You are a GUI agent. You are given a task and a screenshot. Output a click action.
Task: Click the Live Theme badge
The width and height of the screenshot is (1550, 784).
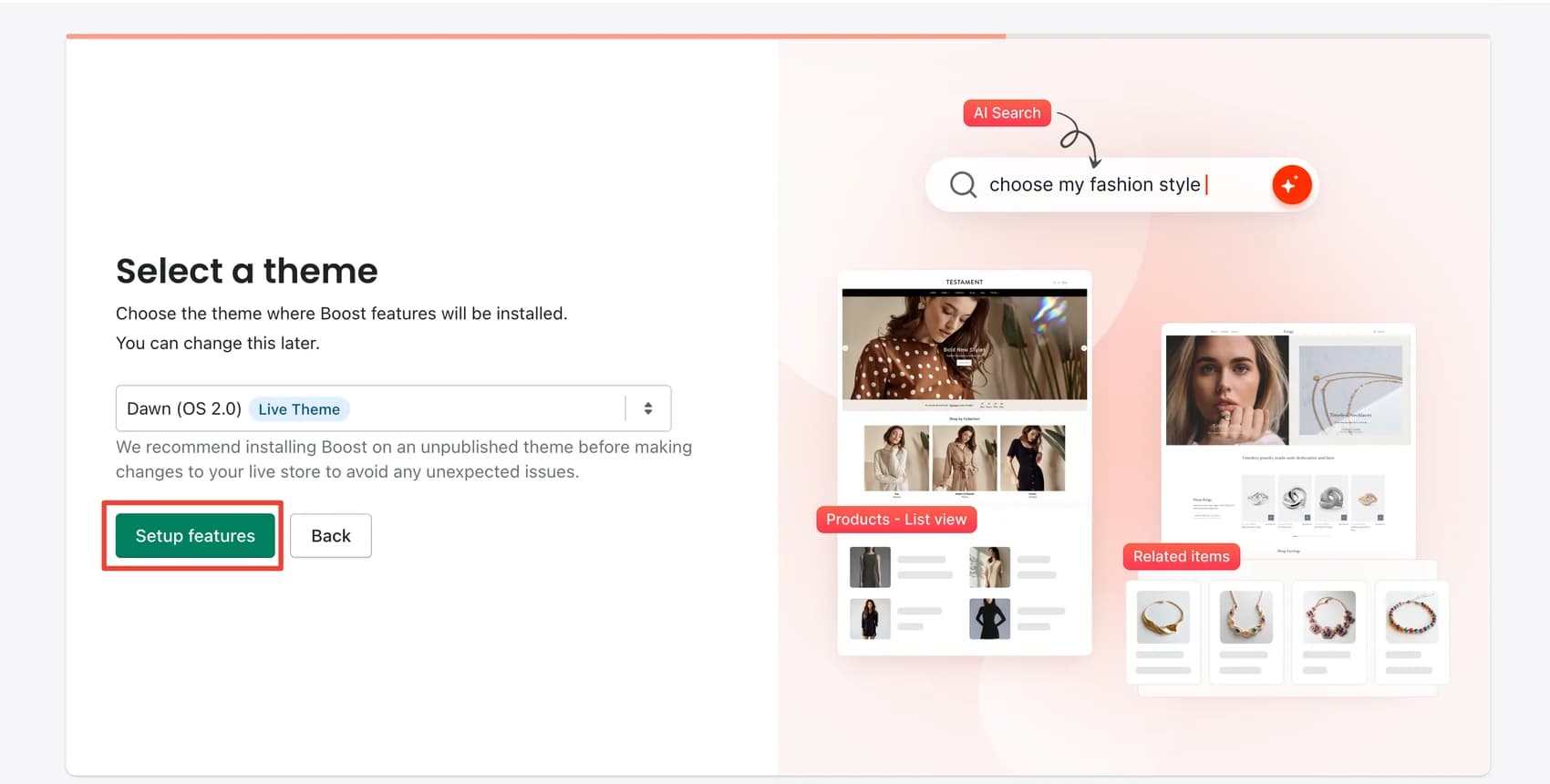click(299, 409)
